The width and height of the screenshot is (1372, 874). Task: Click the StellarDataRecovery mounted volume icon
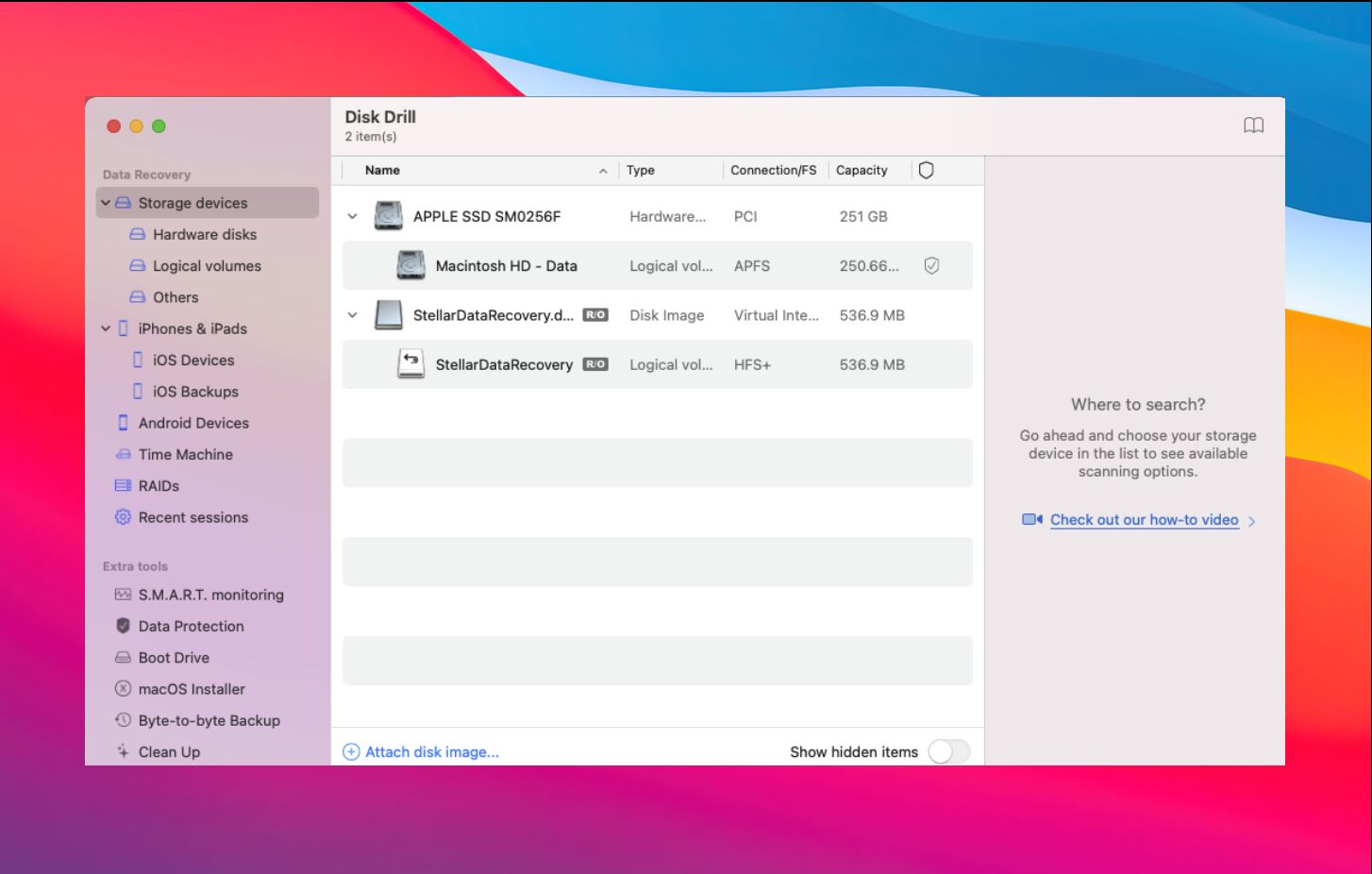point(410,364)
